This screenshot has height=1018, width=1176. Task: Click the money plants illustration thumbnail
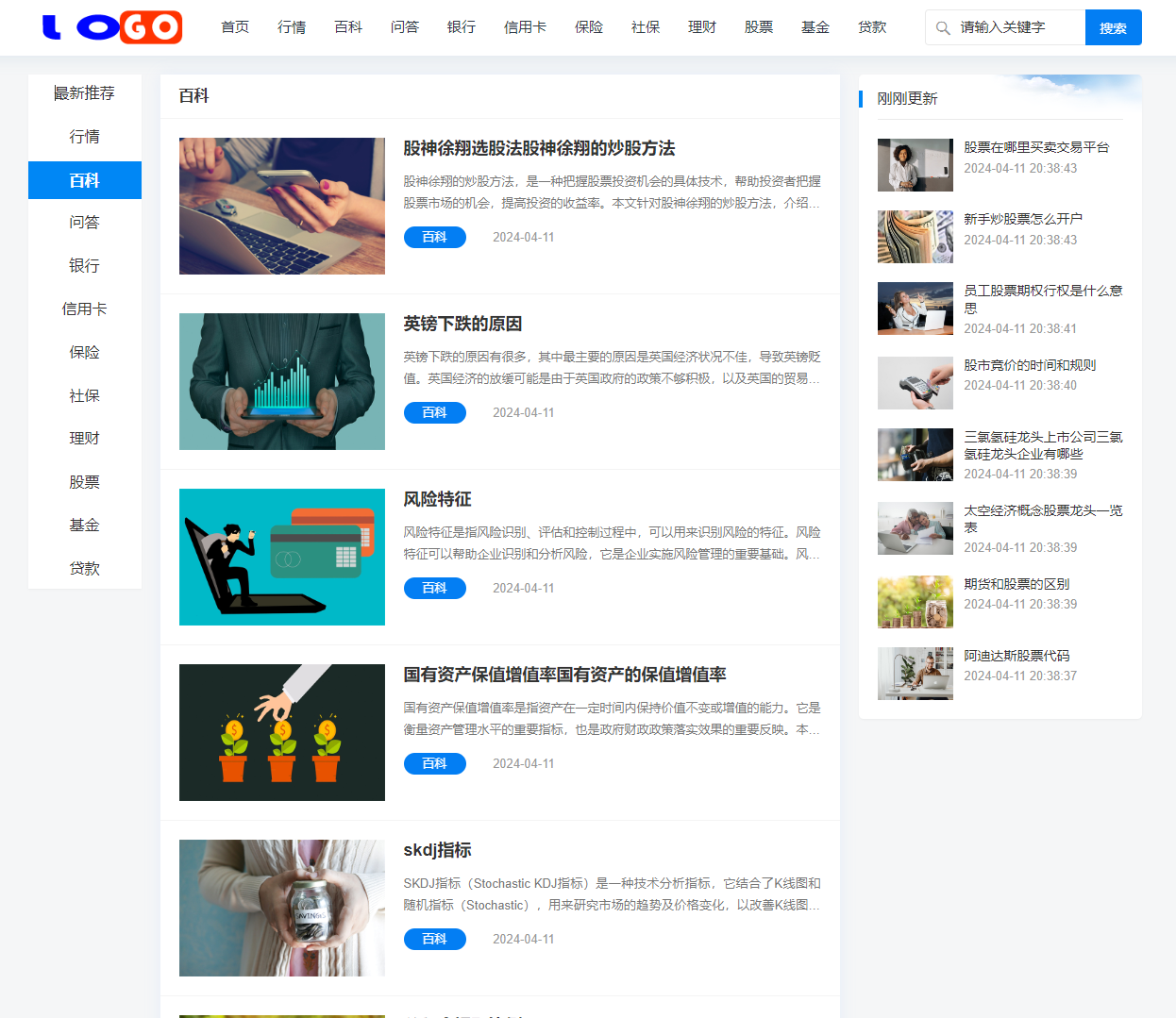click(282, 732)
